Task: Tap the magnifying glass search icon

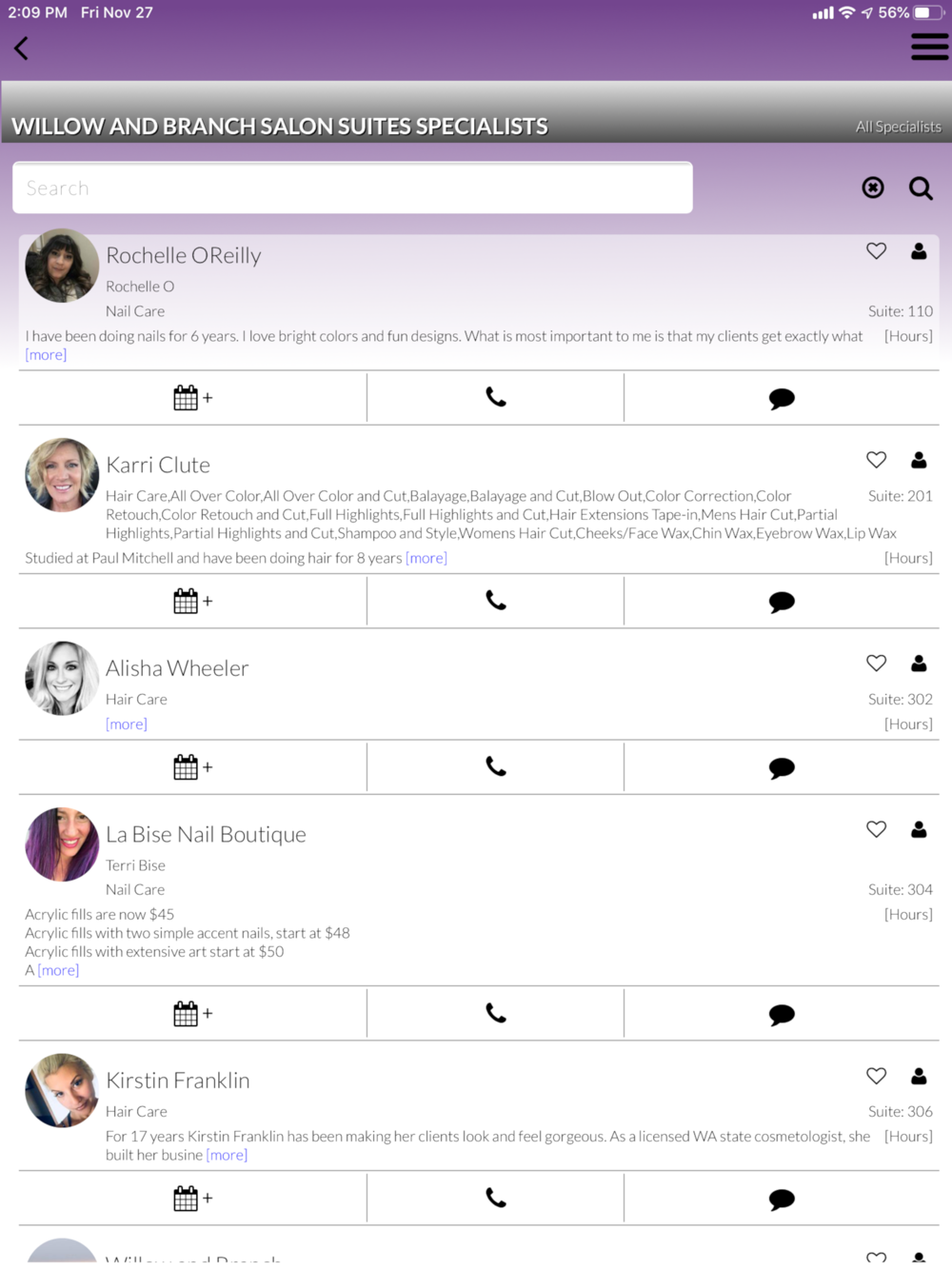Action: [x=921, y=188]
